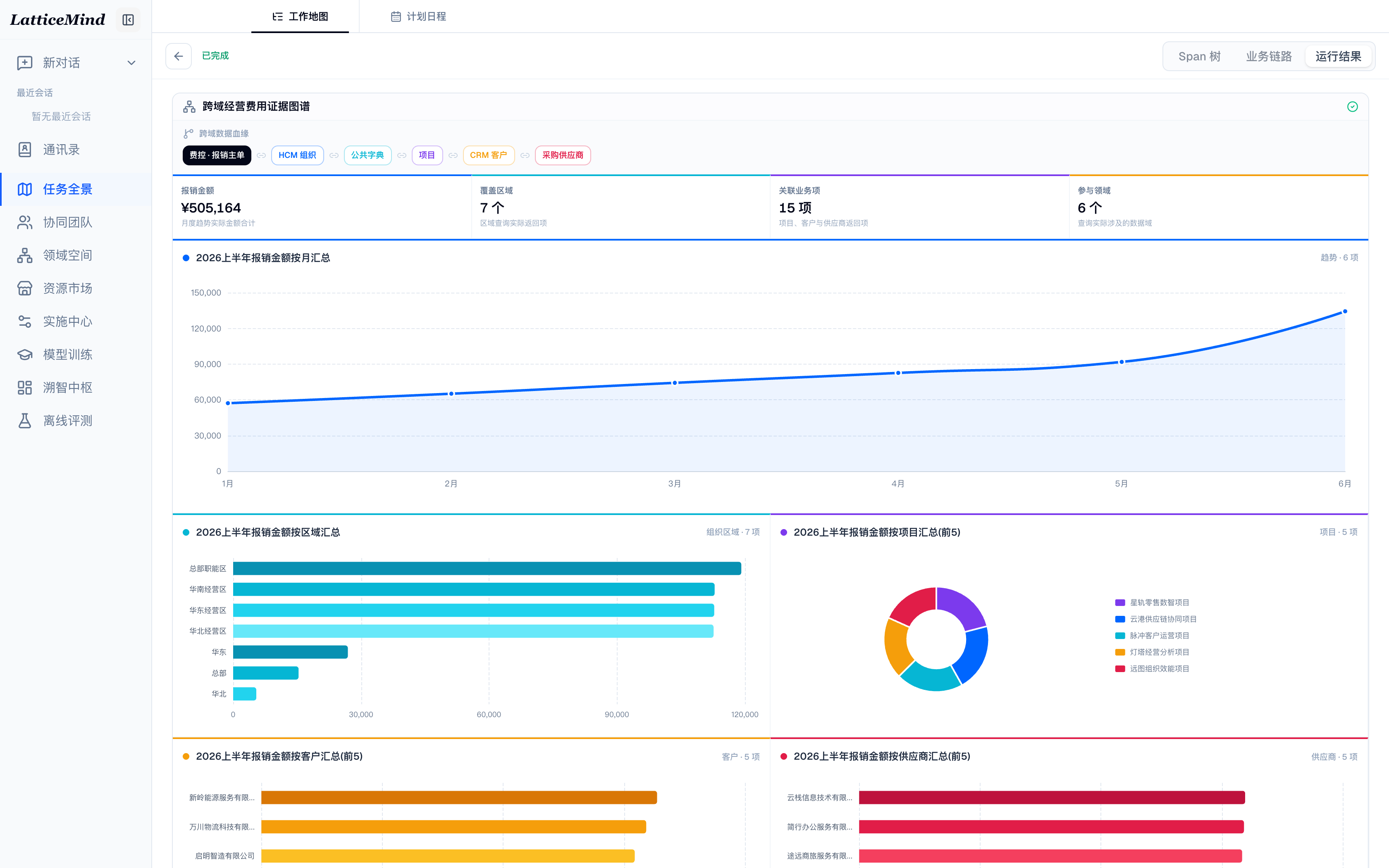Click the ¥505,164 报销金额 value
Viewport: 1389px width, 868px height.
pos(211,208)
